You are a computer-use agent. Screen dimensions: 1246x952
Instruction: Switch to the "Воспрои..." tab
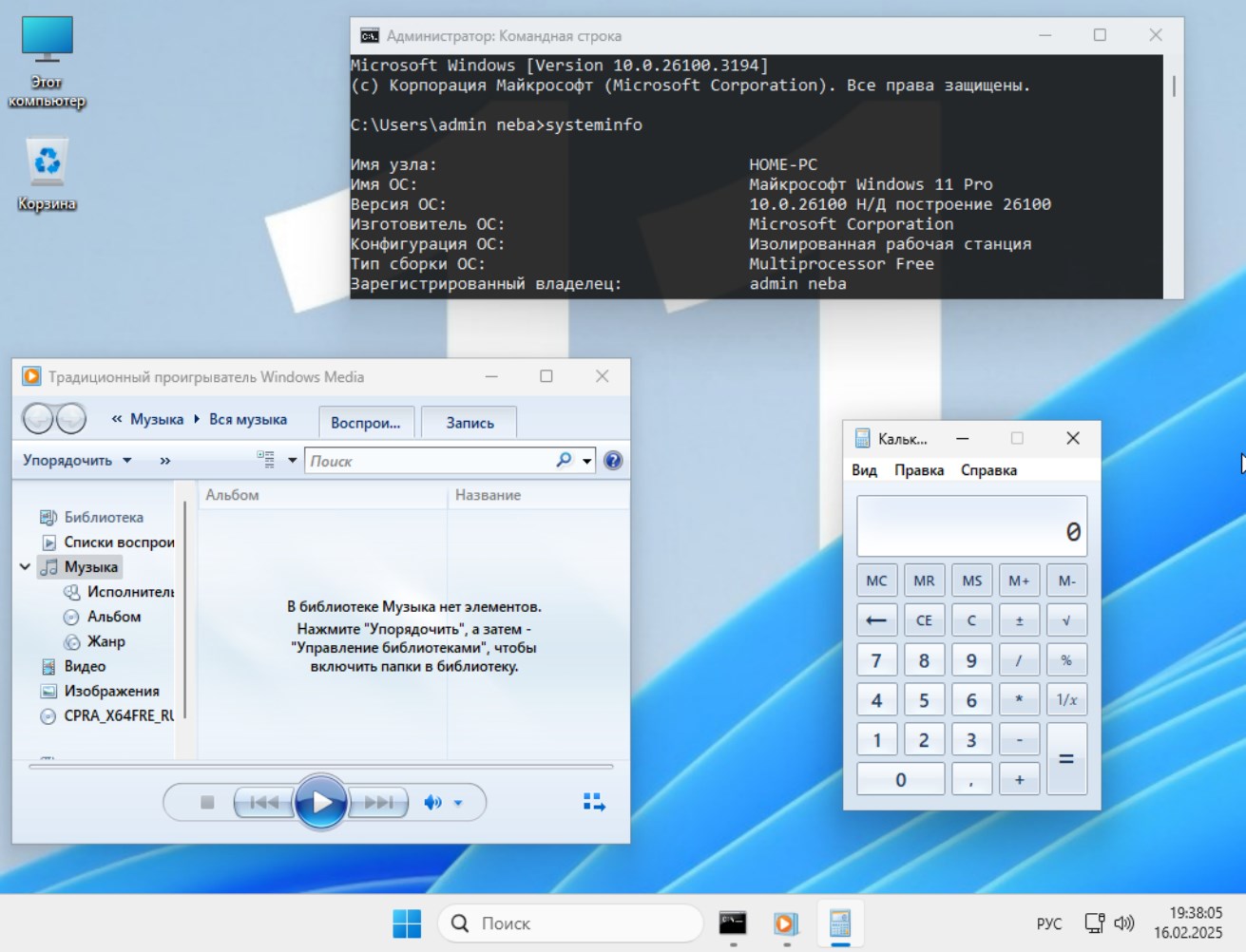(x=366, y=423)
